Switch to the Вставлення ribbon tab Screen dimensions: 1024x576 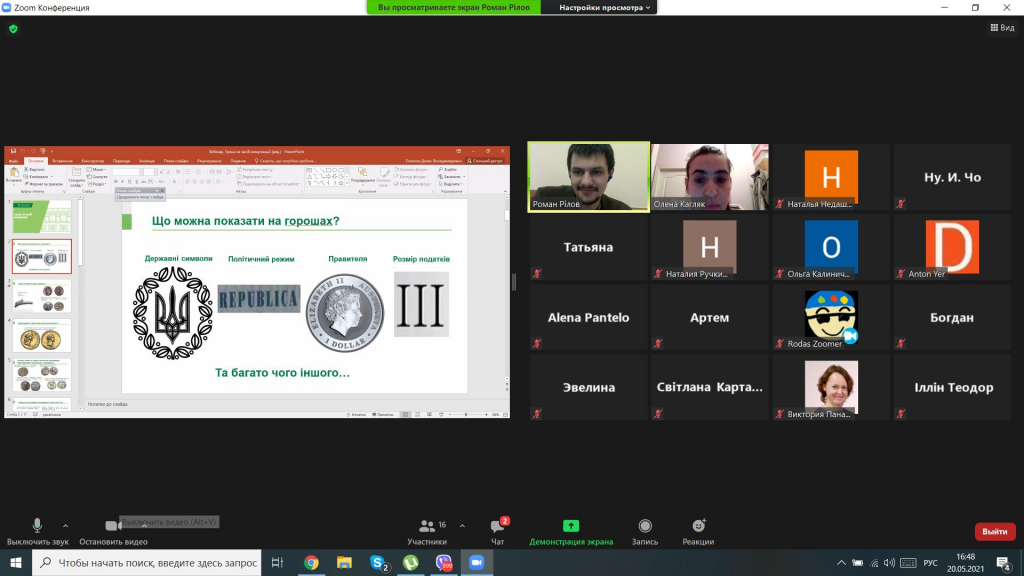tap(63, 161)
